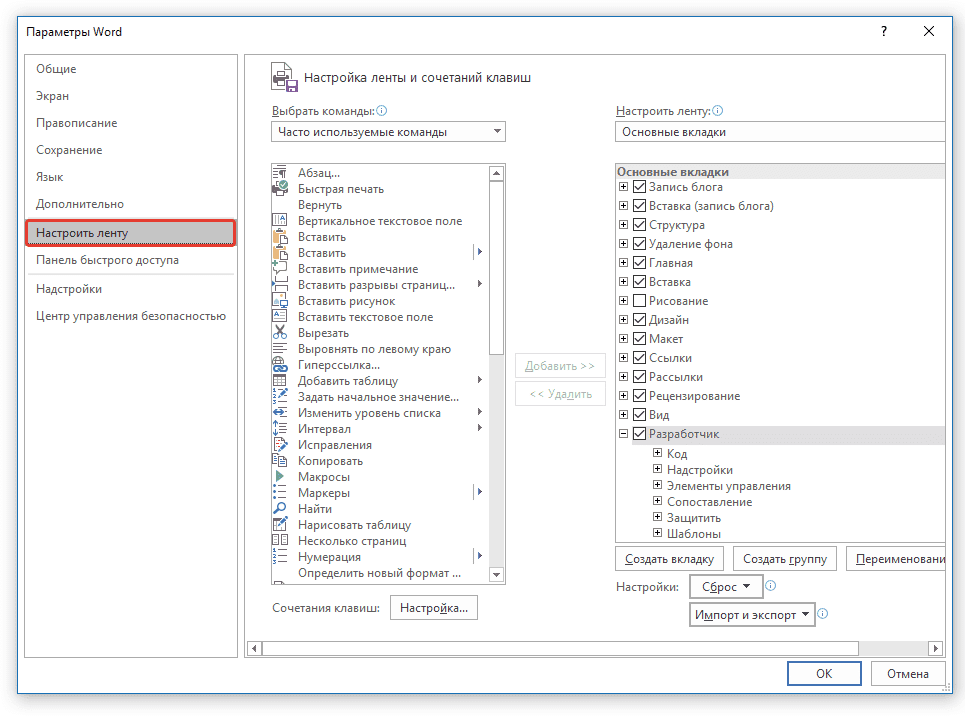This screenshot has height=716, width=965.
Task: Uncheck the Разработчик tab checkbox
Action: coord(640,434)
